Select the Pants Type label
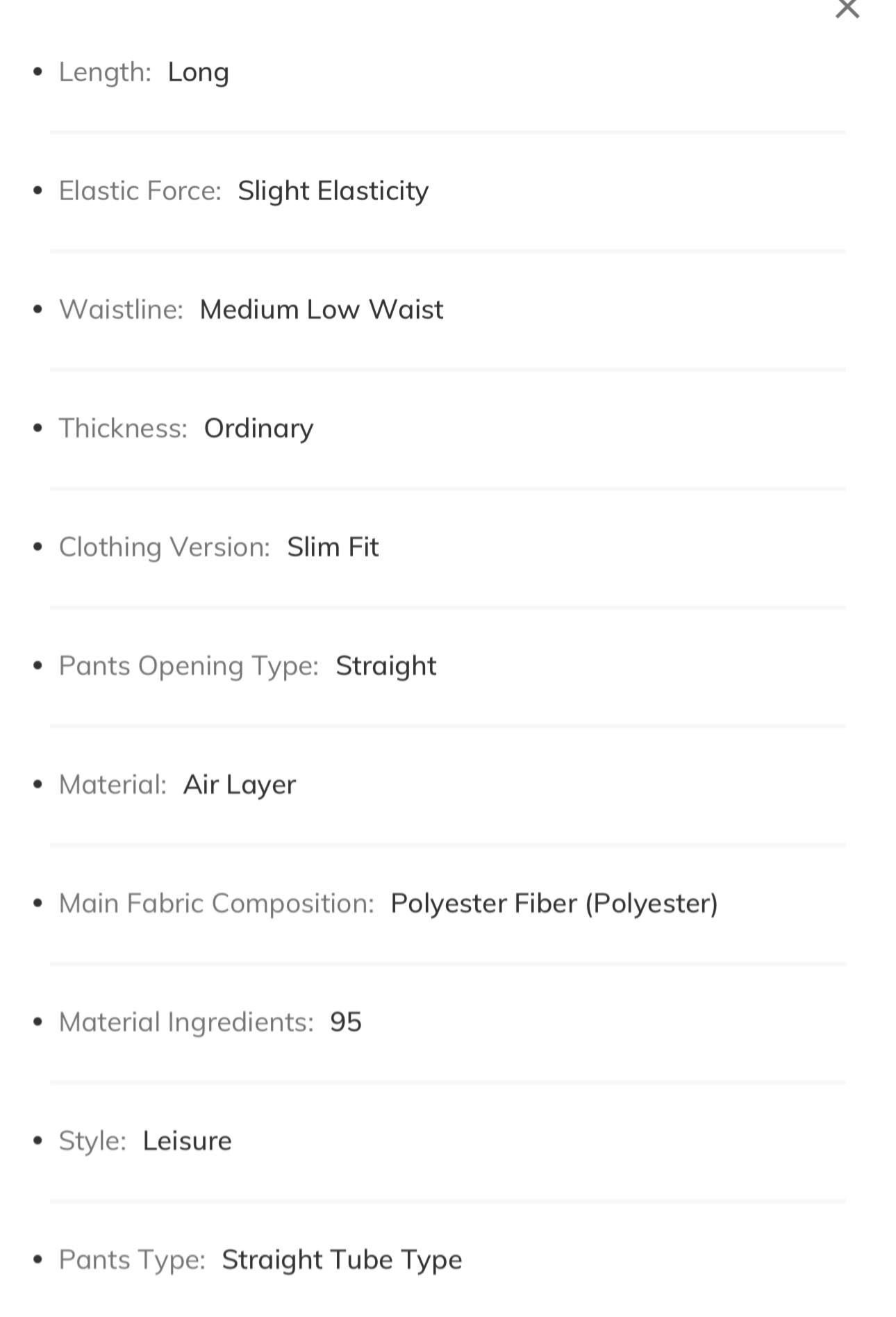This screenshot has height=1317, width=896. 132,1260
